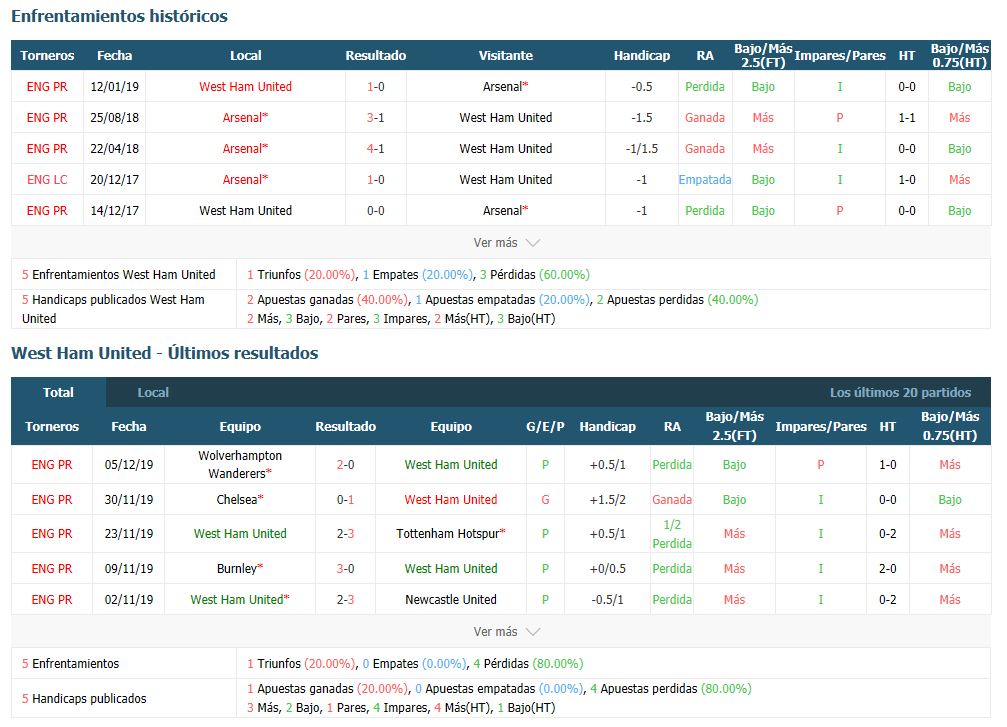
Task: Open Arsenal in the 25/08/18 row
Action: tap(245, 118)
